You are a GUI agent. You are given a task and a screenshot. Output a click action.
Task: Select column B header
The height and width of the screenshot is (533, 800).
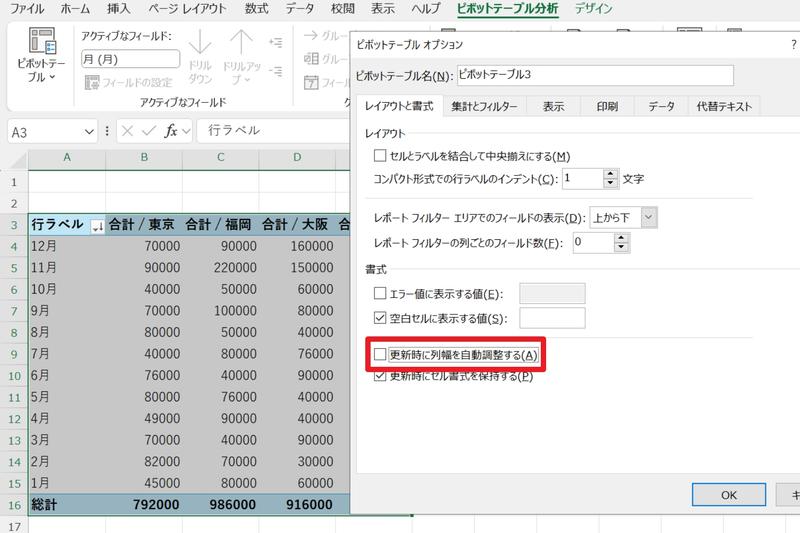(144, 158)
